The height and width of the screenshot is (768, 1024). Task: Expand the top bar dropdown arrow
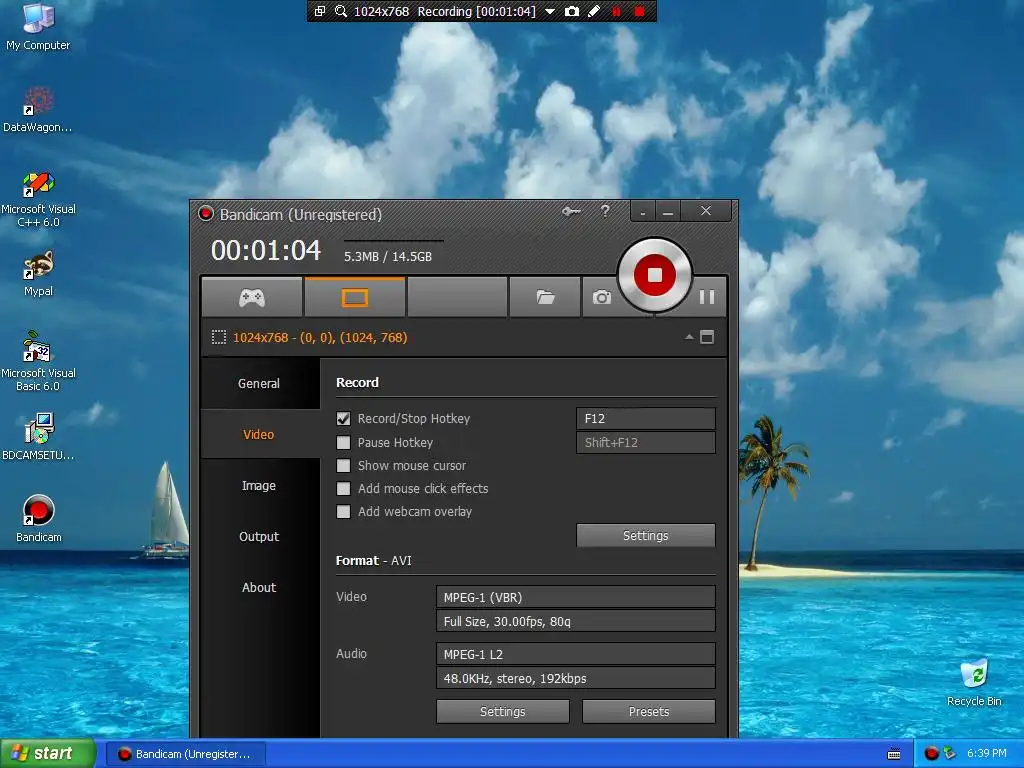(550, 12)
